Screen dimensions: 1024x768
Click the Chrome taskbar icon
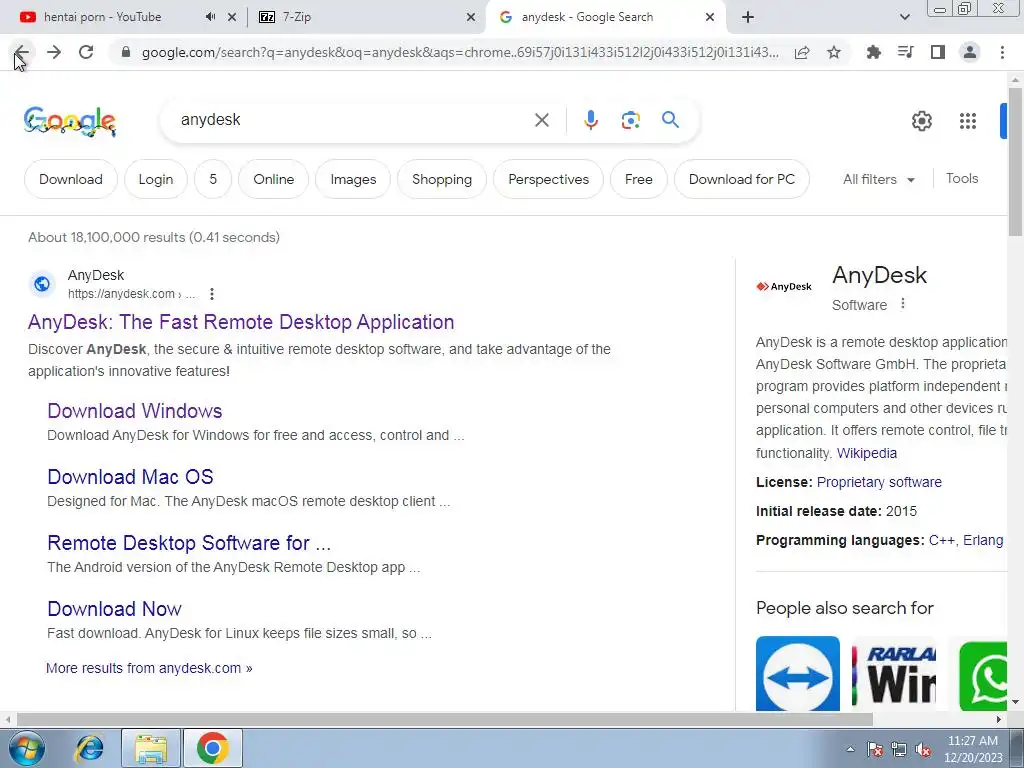click(212, 748)
